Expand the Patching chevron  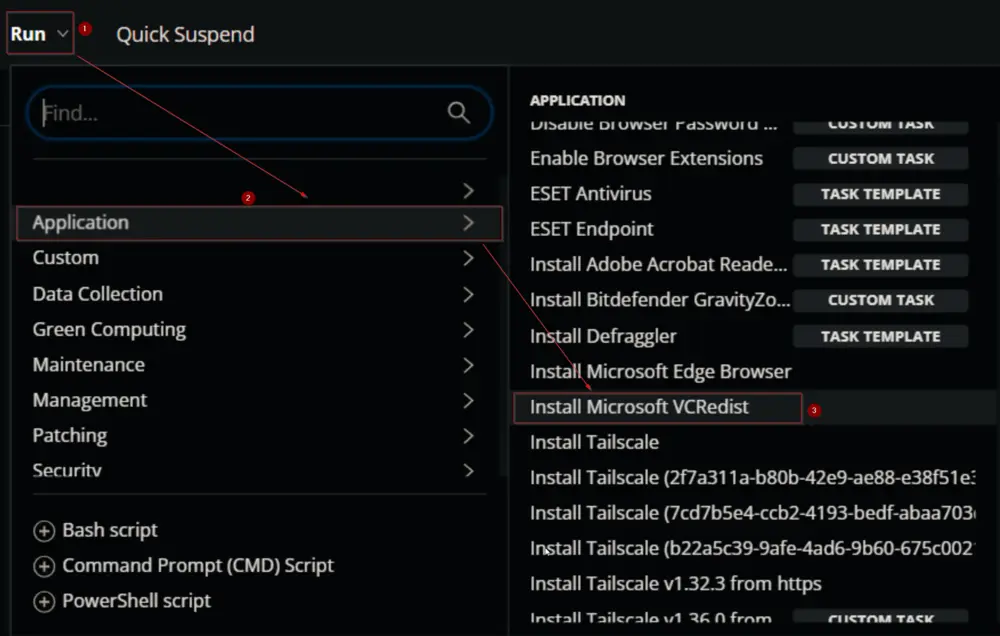[469, 436]
